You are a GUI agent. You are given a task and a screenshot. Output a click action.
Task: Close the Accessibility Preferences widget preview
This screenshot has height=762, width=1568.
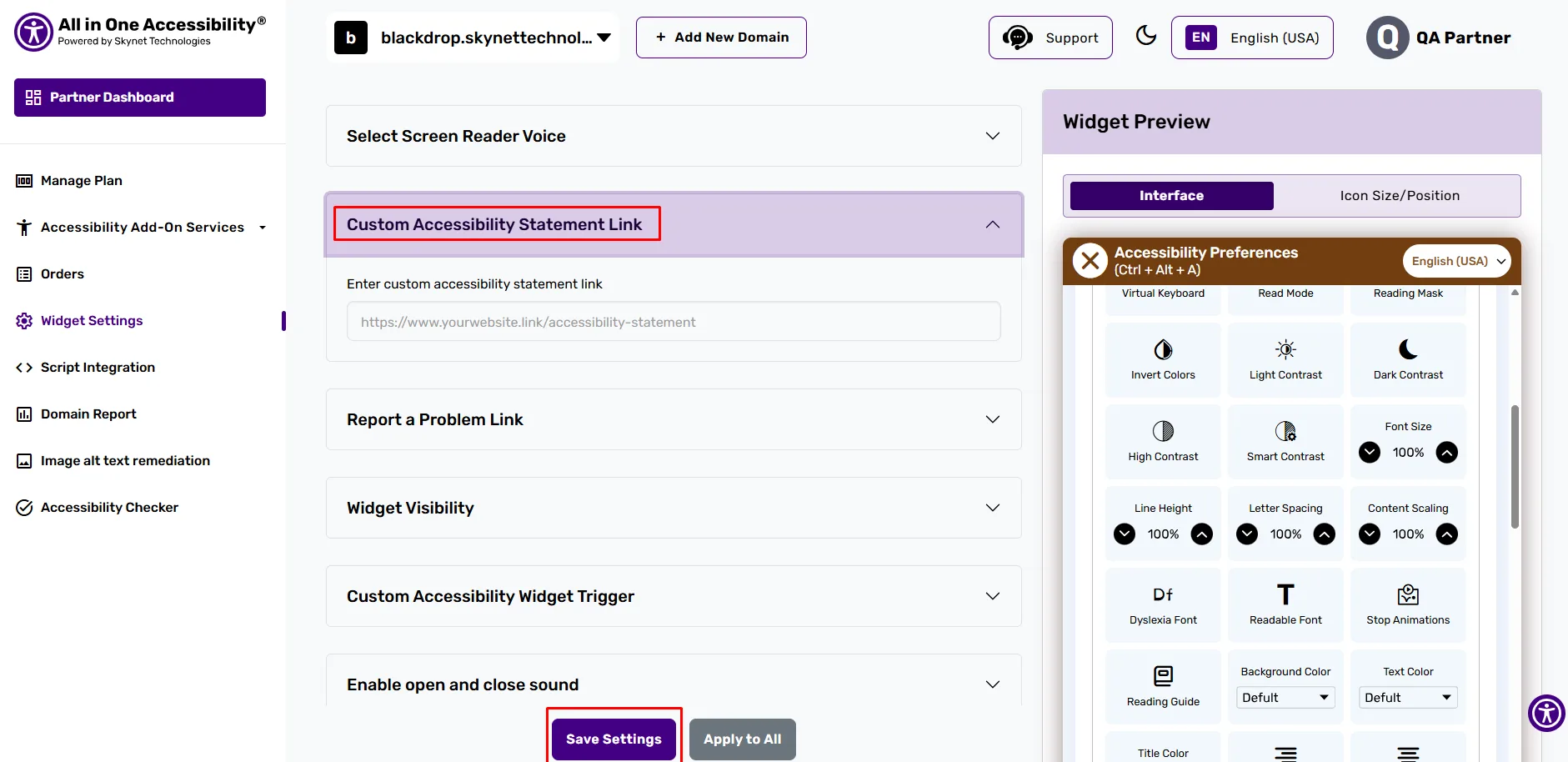pos(1090,261)
